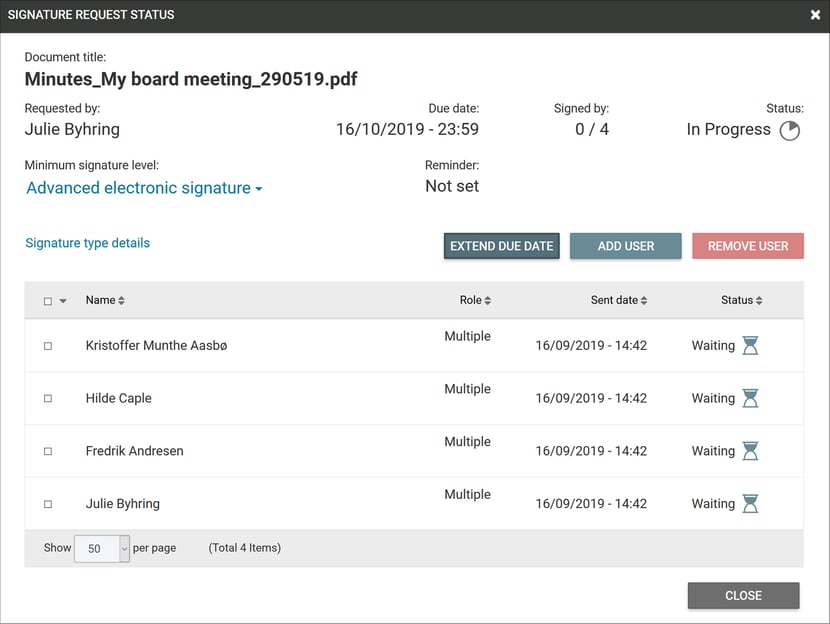Open the Signature type details link

(88, 243)
